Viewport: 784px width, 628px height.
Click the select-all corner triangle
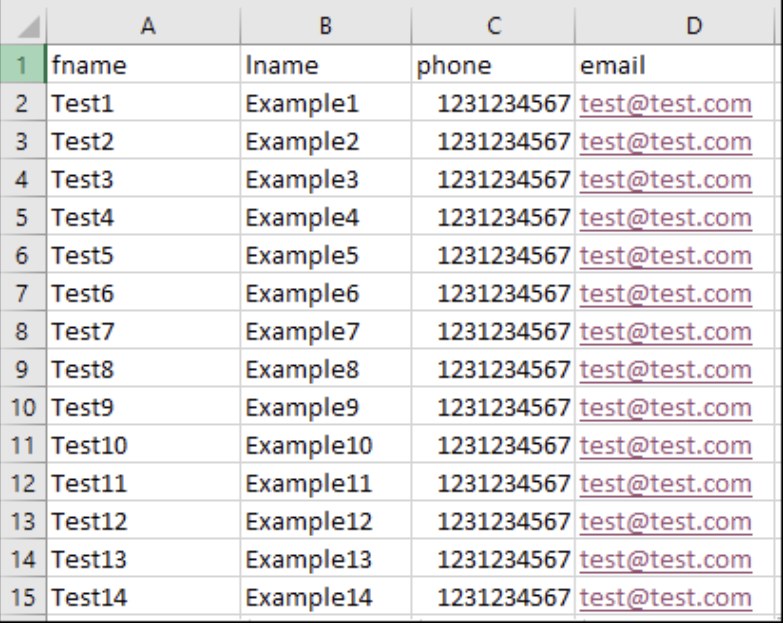pyautogui.click(x=28, y=27)
